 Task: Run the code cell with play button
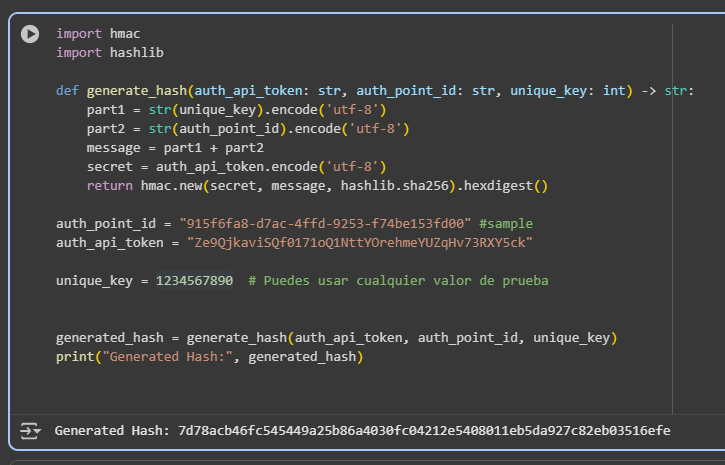[x=30, y=34]
